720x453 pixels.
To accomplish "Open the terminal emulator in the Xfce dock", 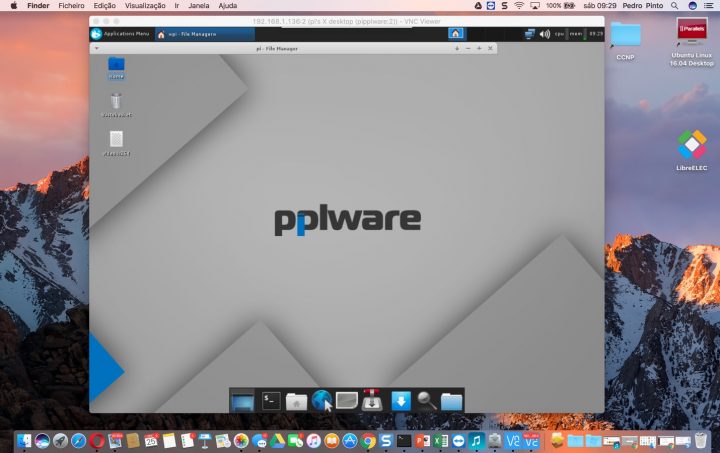I will coord(271,401).
